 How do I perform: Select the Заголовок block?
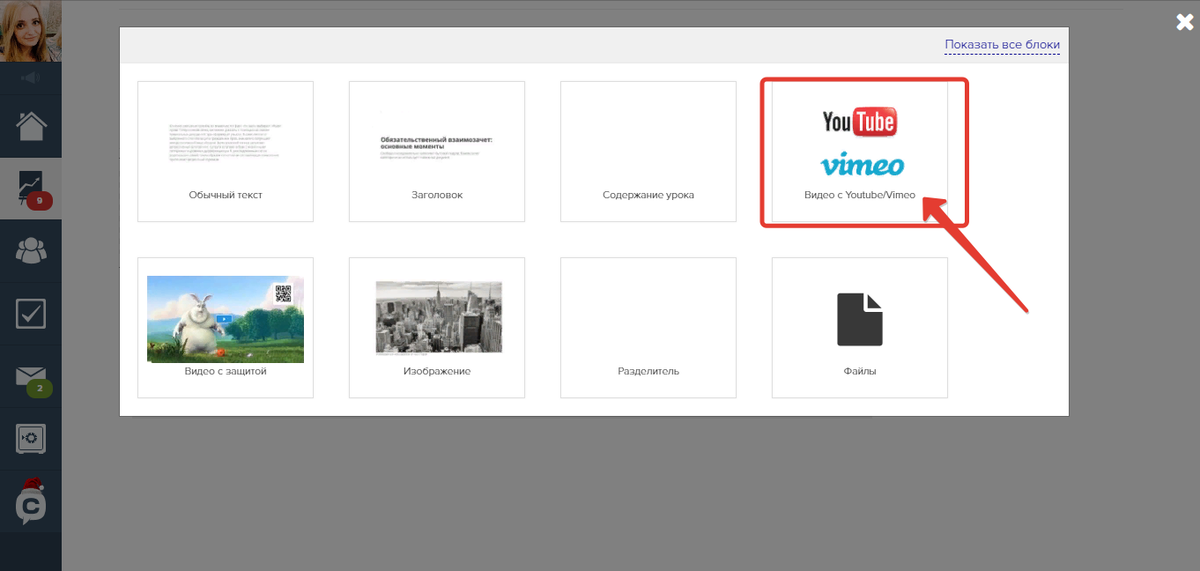pos(437,152)
